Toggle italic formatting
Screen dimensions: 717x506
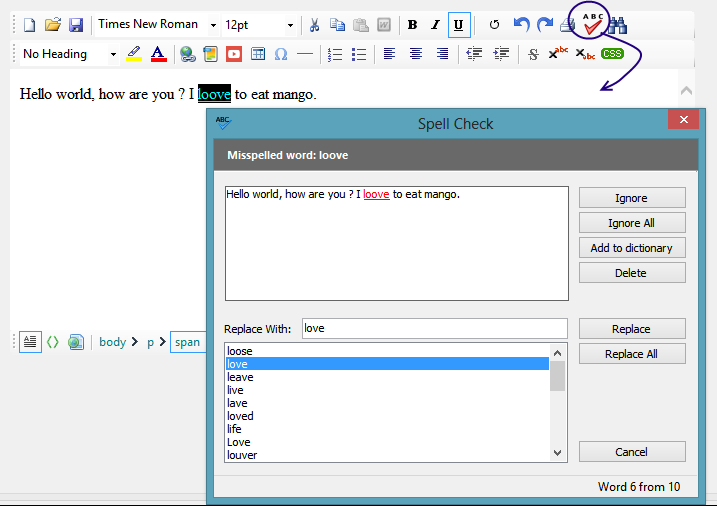(x=435, y=25)
